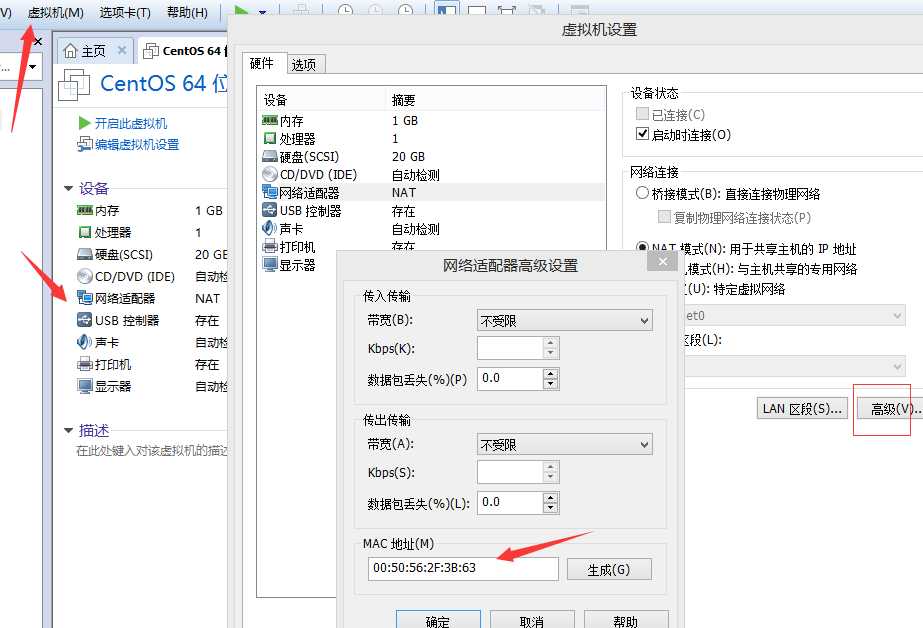Click the 在此处键入 description text area

pos(152,451)
